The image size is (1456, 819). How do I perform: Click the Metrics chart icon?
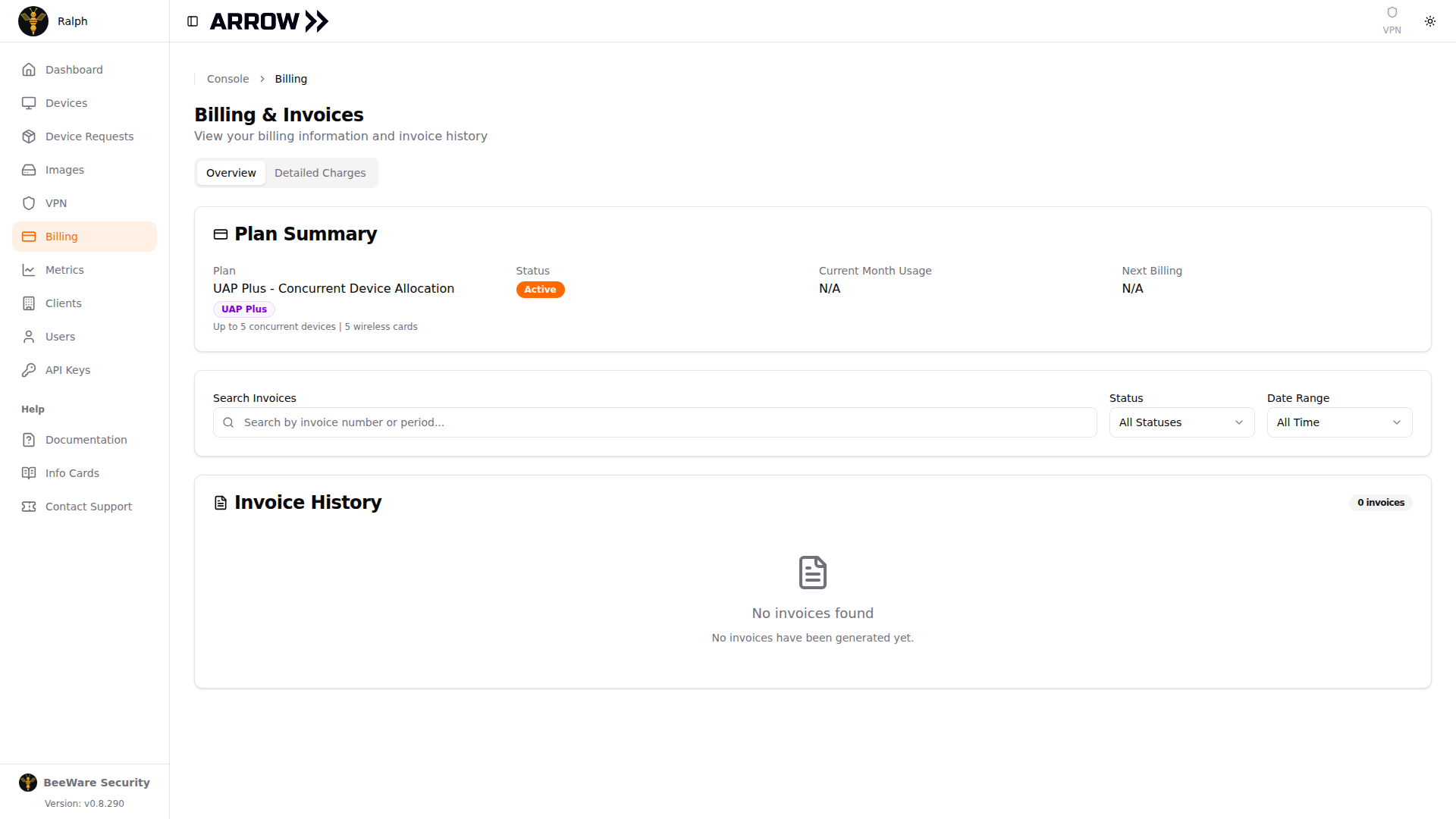[29, 270]
